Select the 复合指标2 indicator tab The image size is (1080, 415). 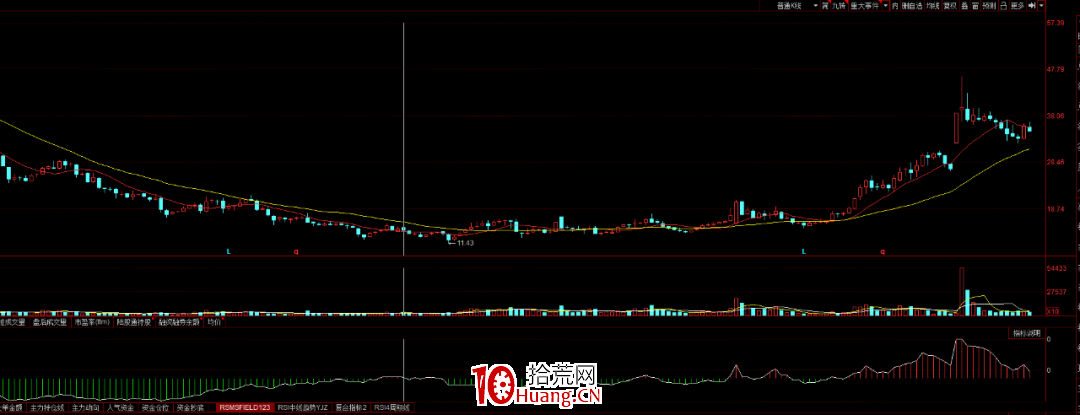click(x=352, y=407)
